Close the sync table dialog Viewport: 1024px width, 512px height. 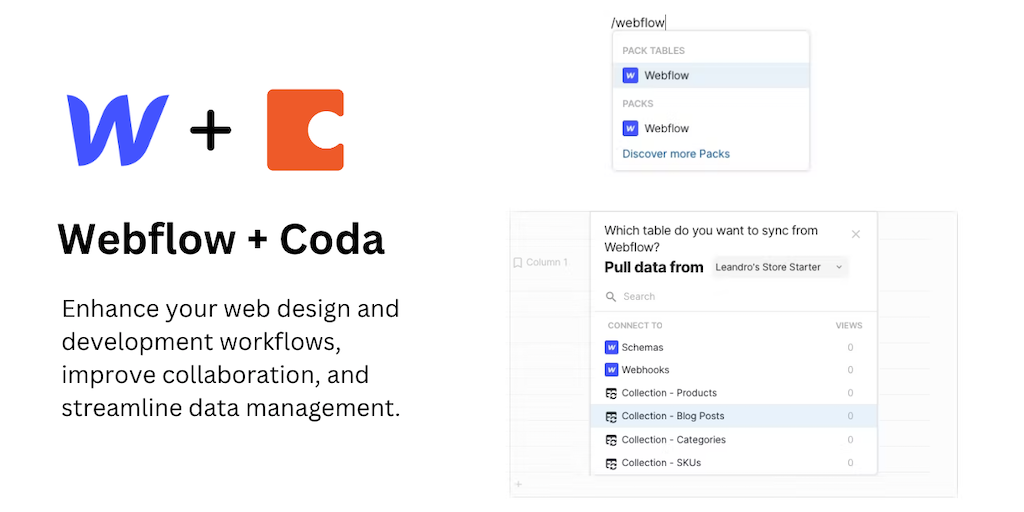pos(856,234)
